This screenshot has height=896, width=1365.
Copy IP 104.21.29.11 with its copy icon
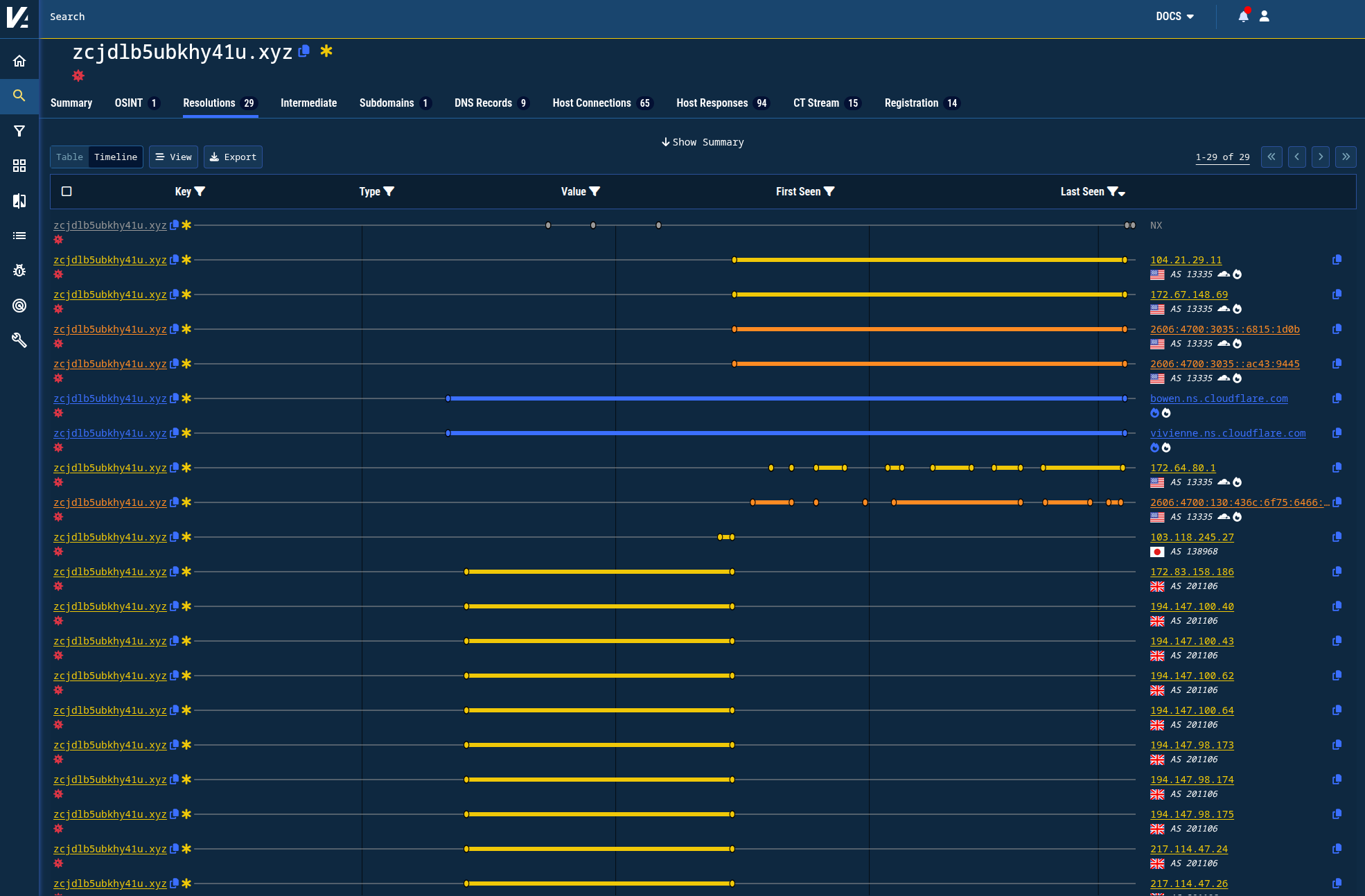click(1337, 260)
